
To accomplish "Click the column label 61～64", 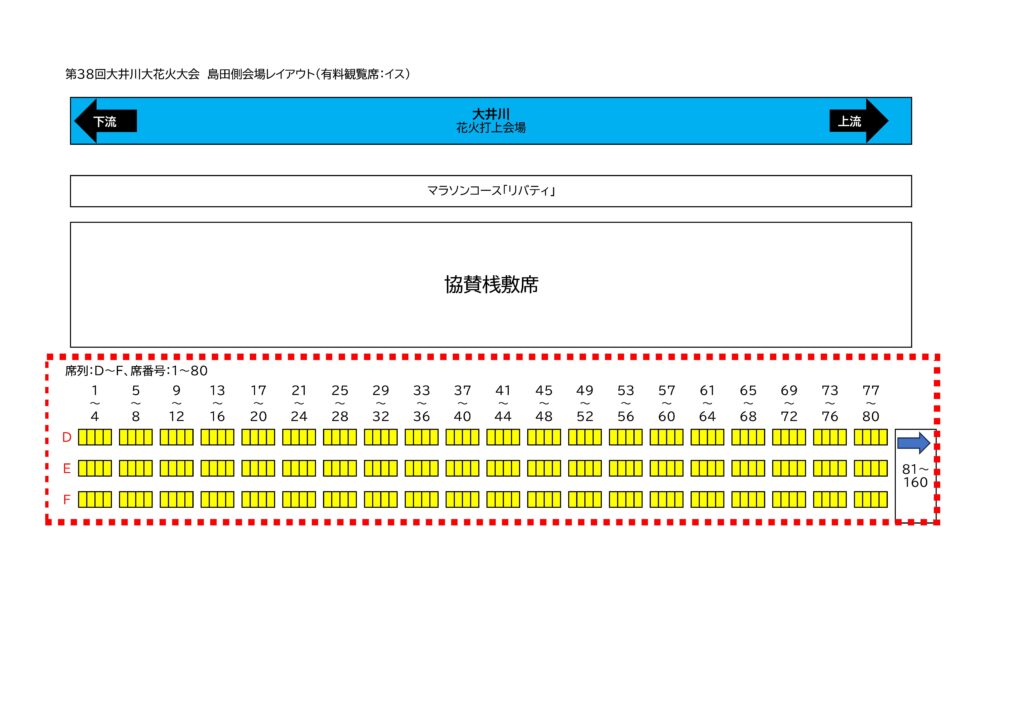I will (707, 403).
